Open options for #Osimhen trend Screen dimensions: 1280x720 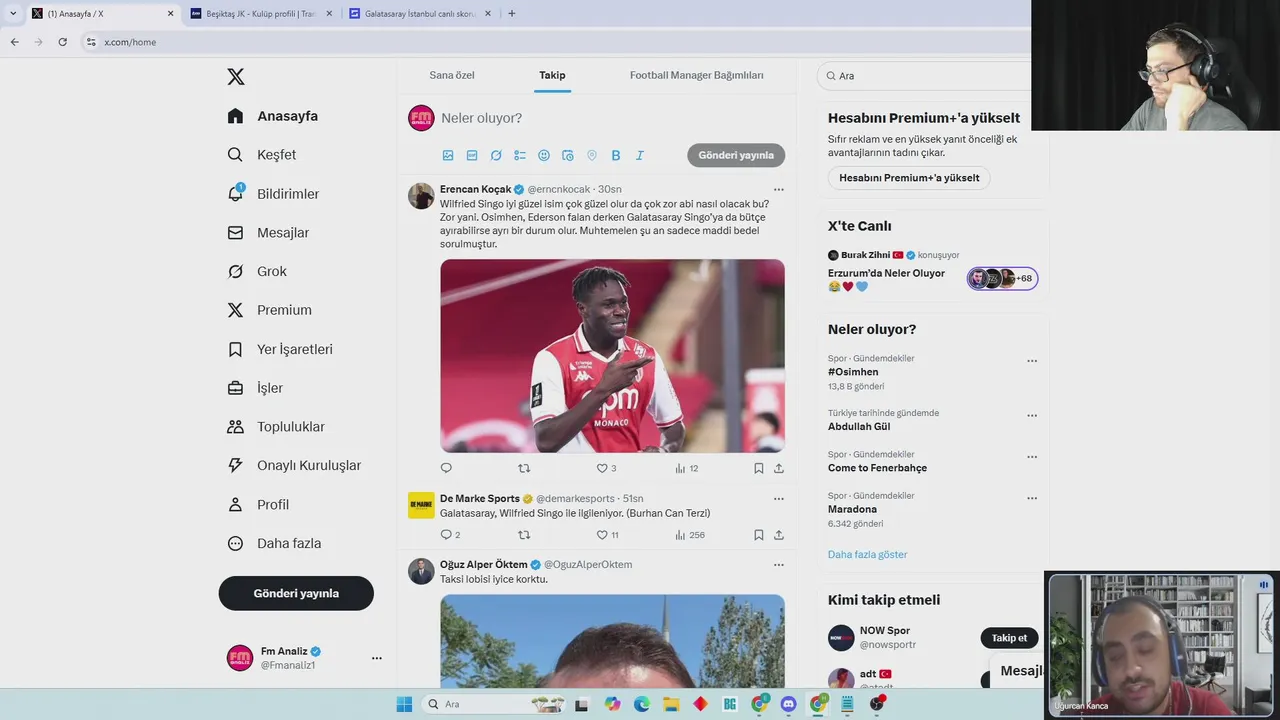(1032, 361)
